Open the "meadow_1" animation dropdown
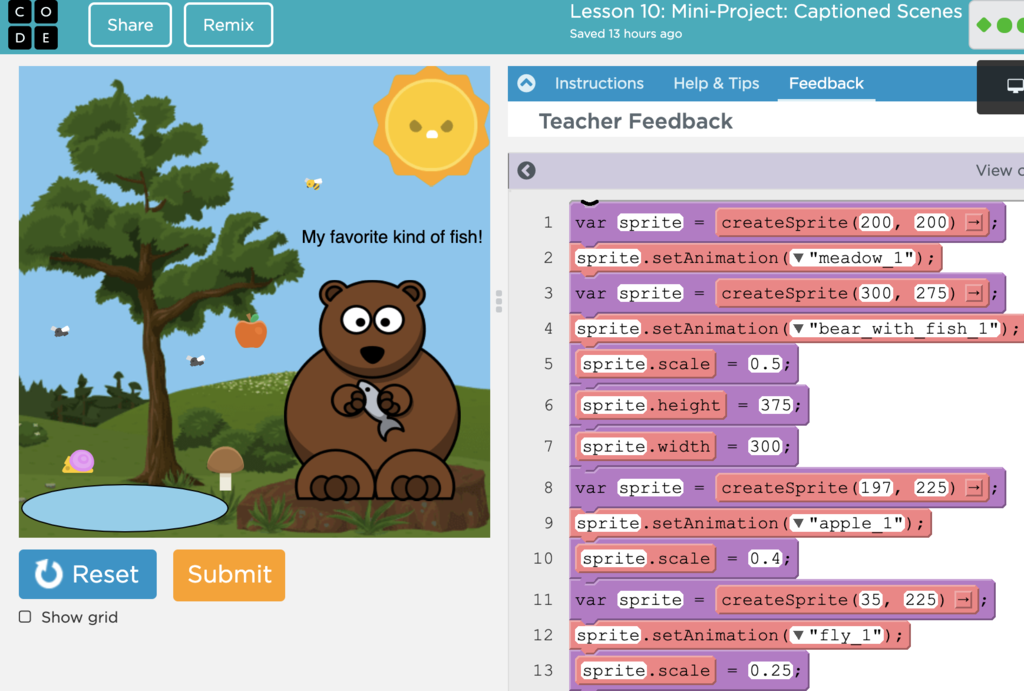 [798, 258]
